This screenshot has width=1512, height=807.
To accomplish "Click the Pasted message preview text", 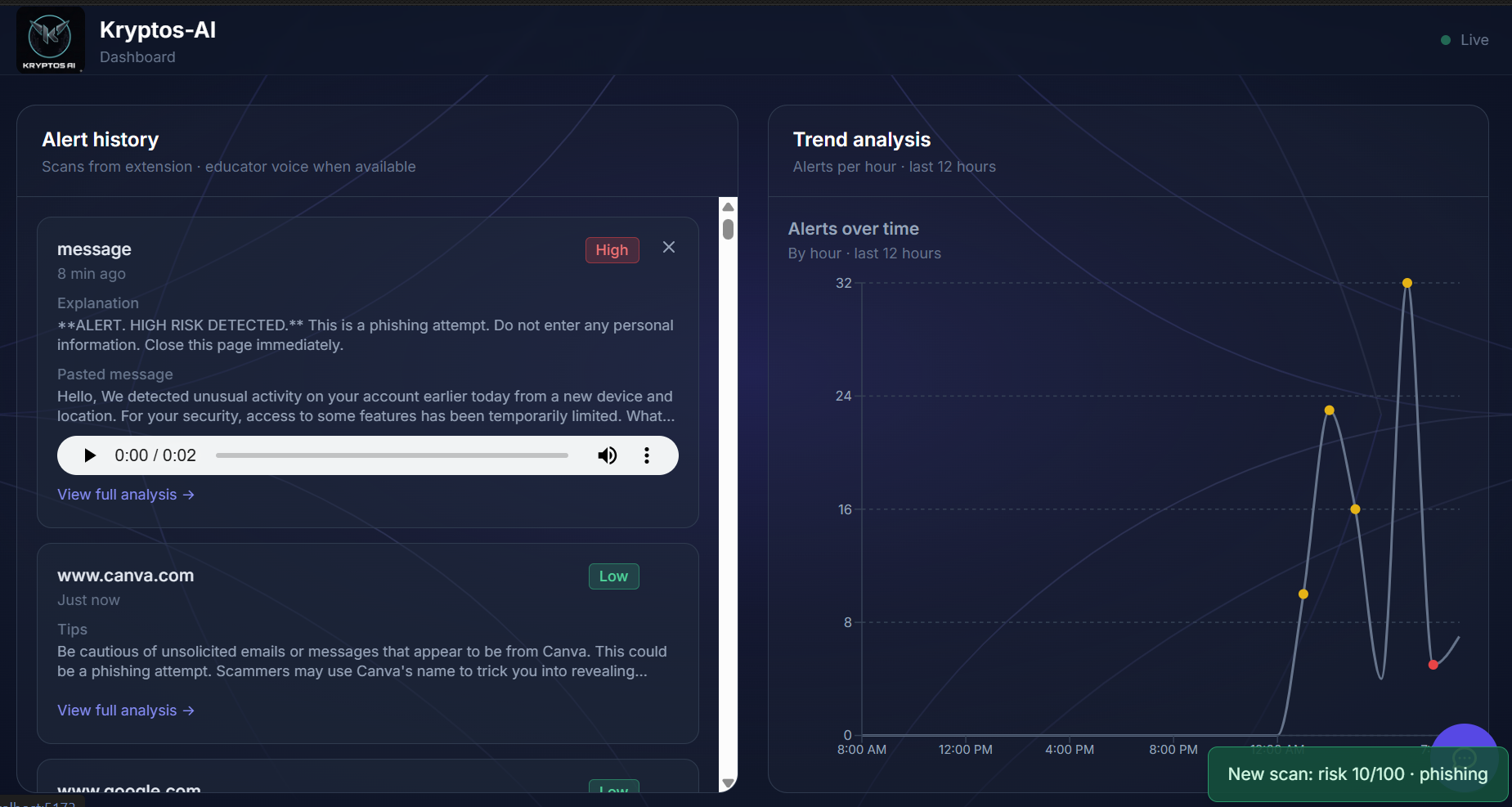I will point(366,406).
